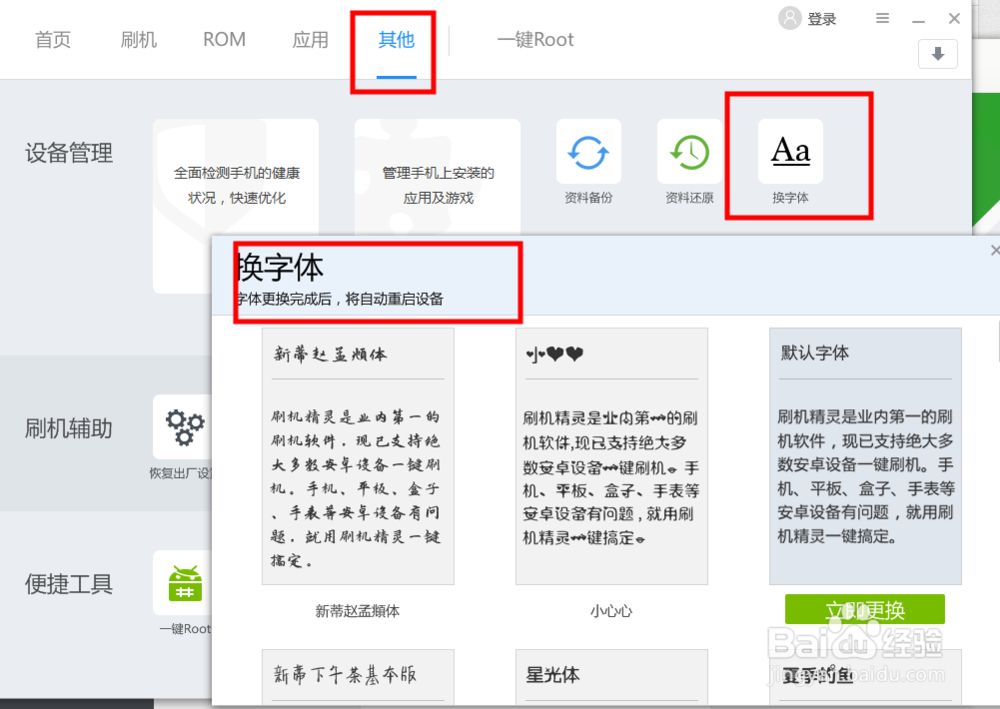Open the download manager arrow button

(x=938, y=54)
